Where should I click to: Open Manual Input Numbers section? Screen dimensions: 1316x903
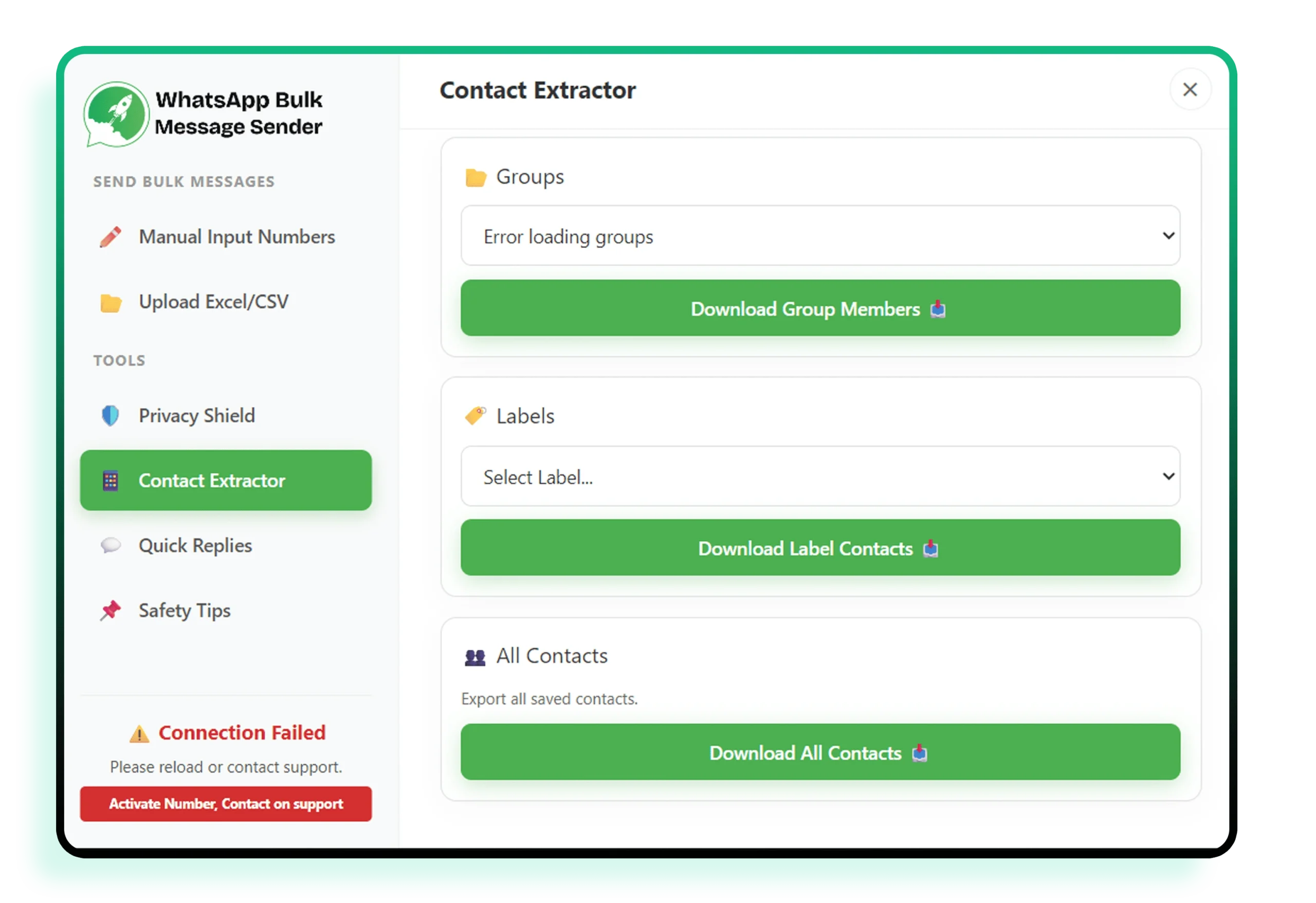point(226,237)
